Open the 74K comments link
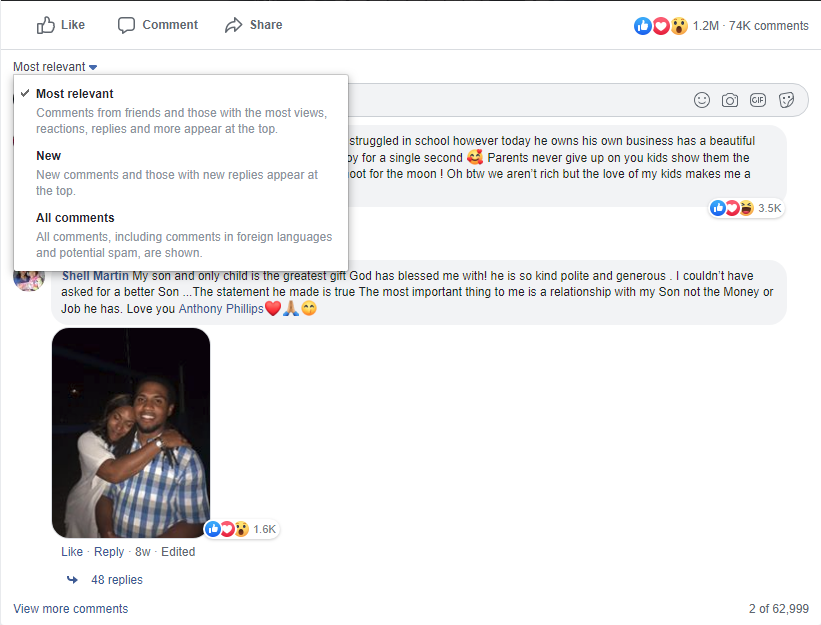This screenshot has width=821, height=625. pyautogui.click(x=769, y=26)
